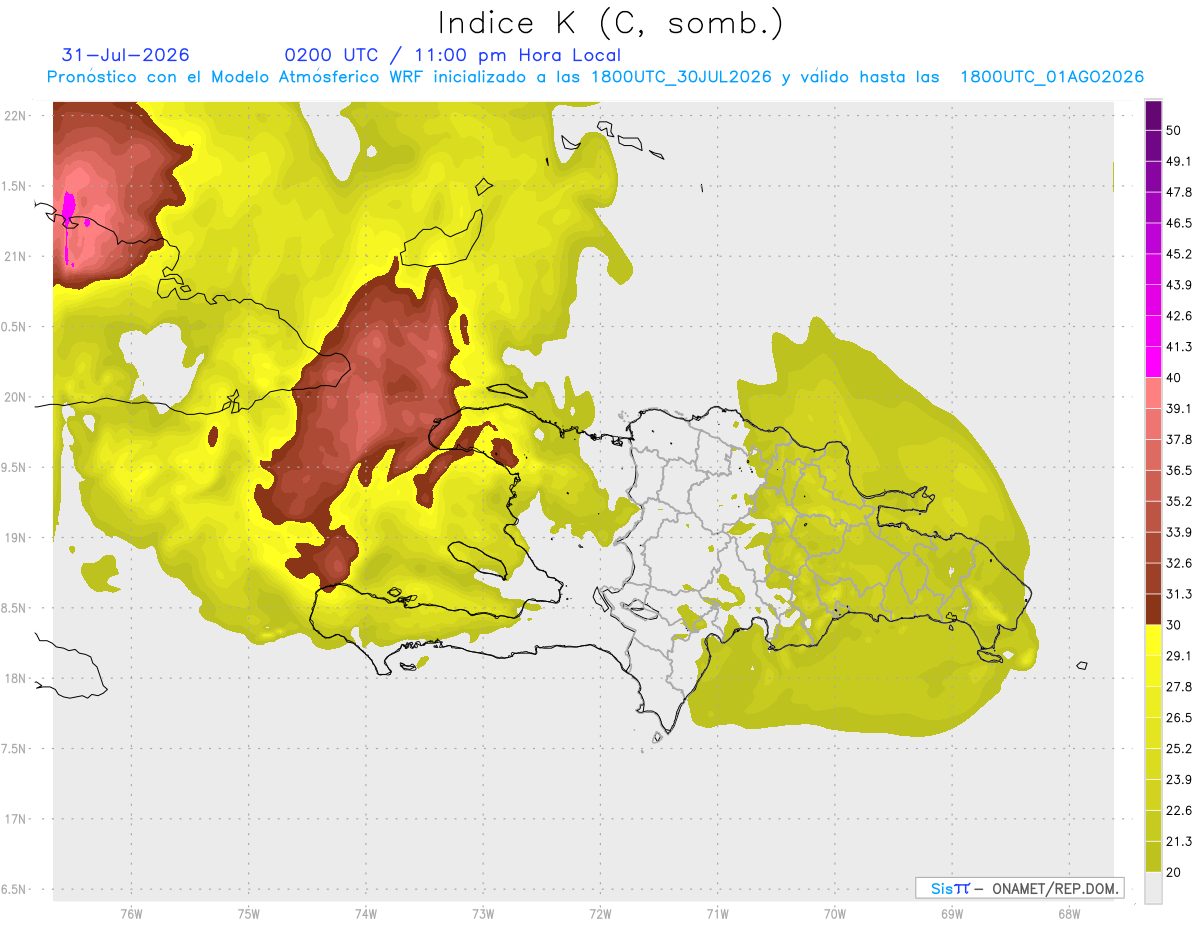Click the '19N' latitude label
Viewport: 1200px width, 927px height.
(x=15, y=537)
